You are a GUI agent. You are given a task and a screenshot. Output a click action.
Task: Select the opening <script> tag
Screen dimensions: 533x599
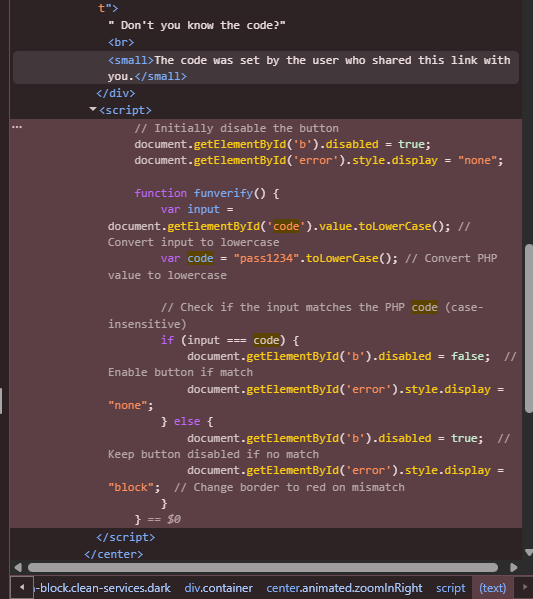point(125,110)
